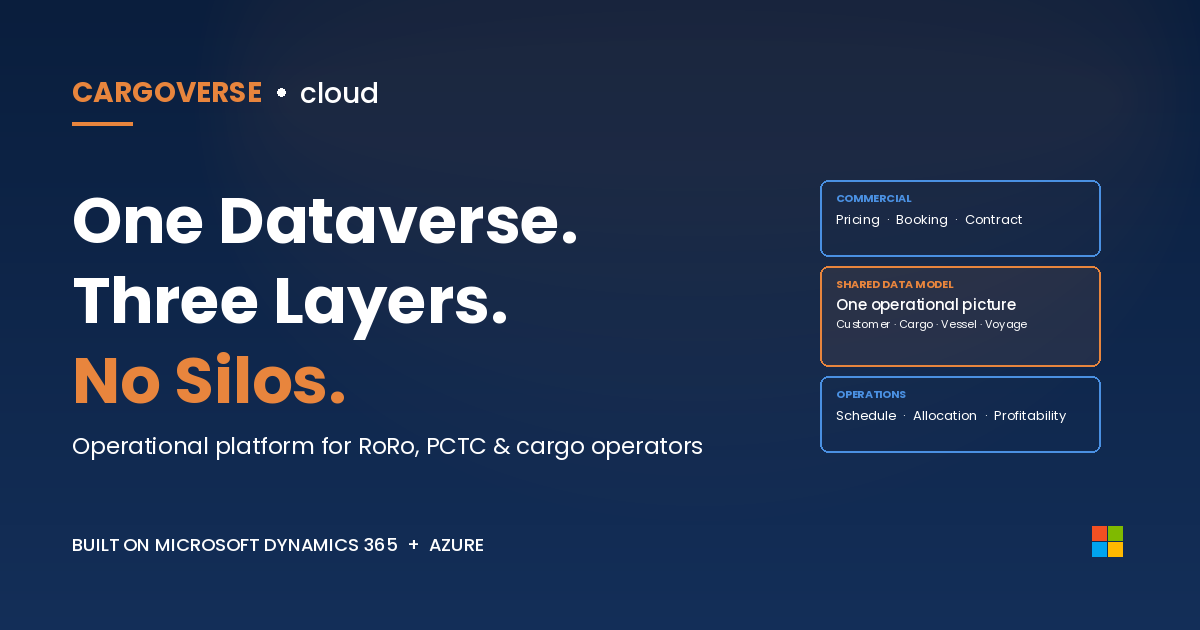Screen dimensions: 1200x630
Task: Select the word "cloud" beside the brand
Action: coord(339,93)
